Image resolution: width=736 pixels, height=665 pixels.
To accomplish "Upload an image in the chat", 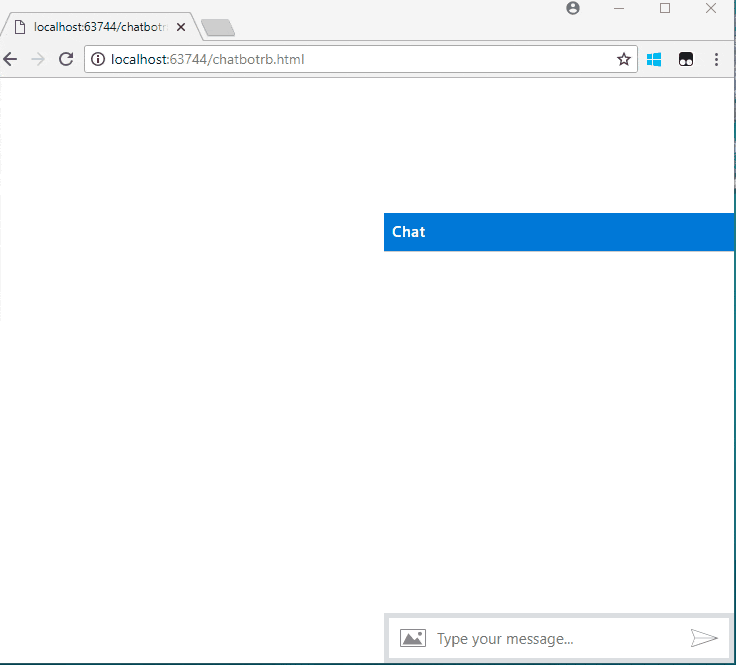I will (x=413, y=638).
